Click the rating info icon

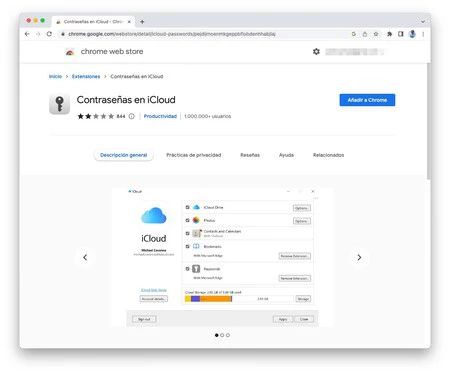(131, 116)
